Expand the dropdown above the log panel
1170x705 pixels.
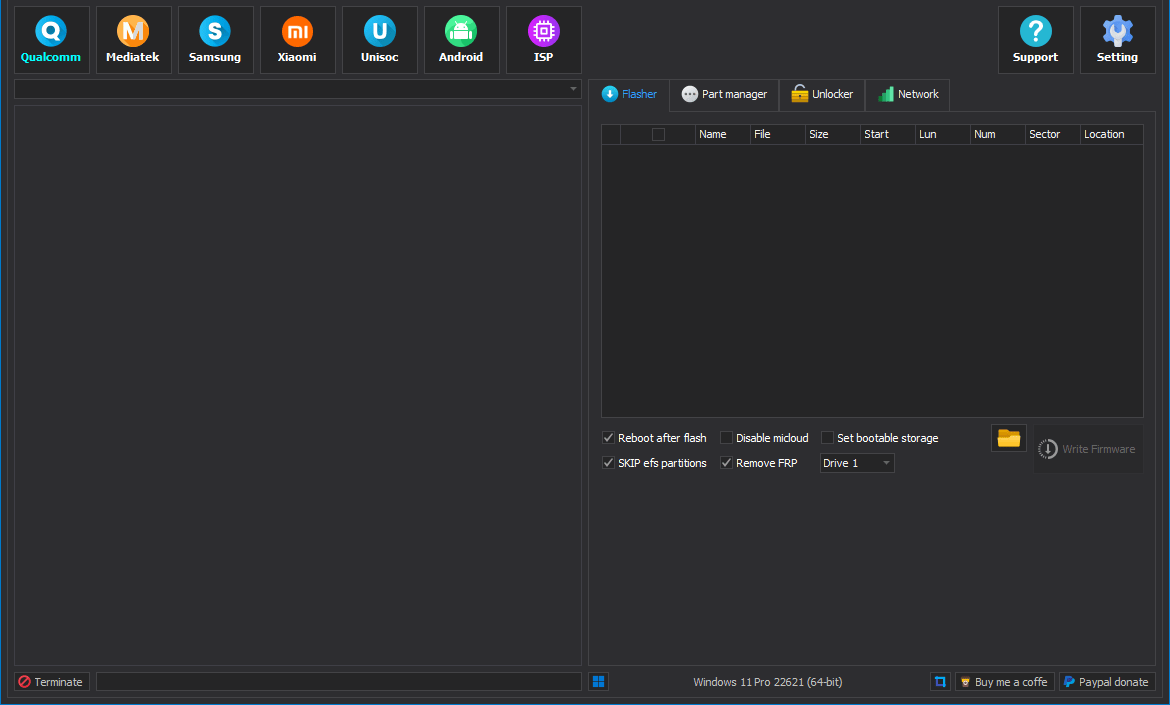click(573, 88)
